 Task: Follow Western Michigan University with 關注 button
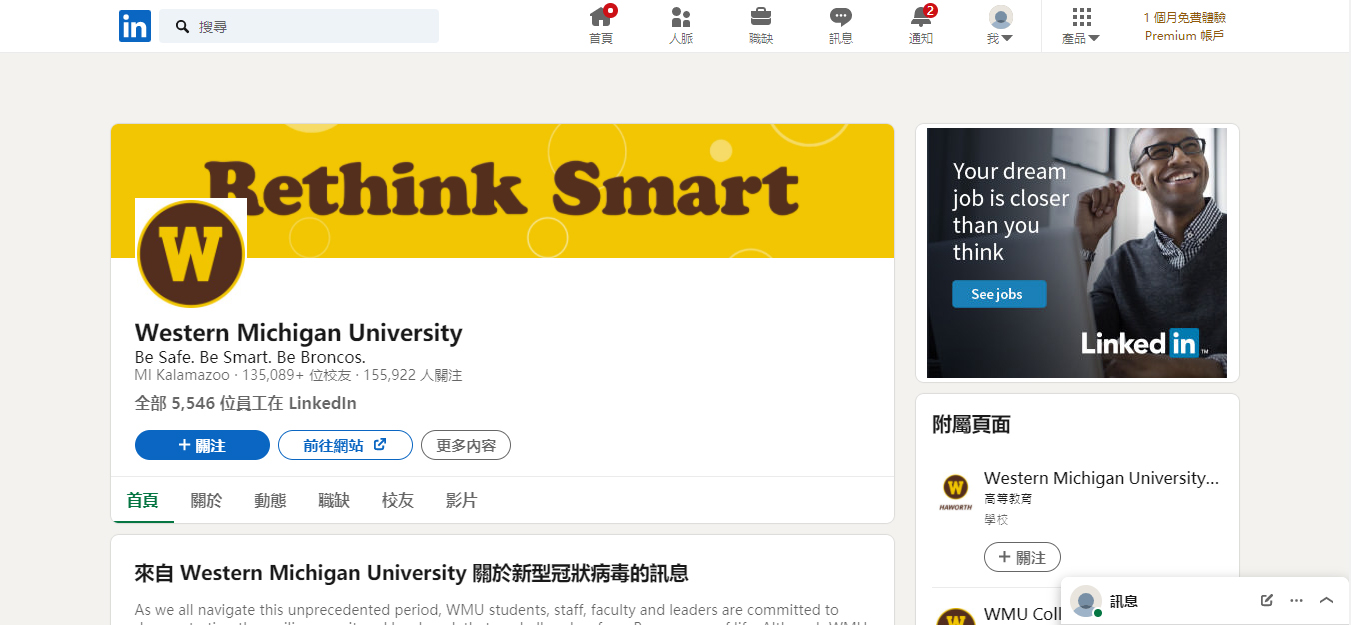click(202, 445)
